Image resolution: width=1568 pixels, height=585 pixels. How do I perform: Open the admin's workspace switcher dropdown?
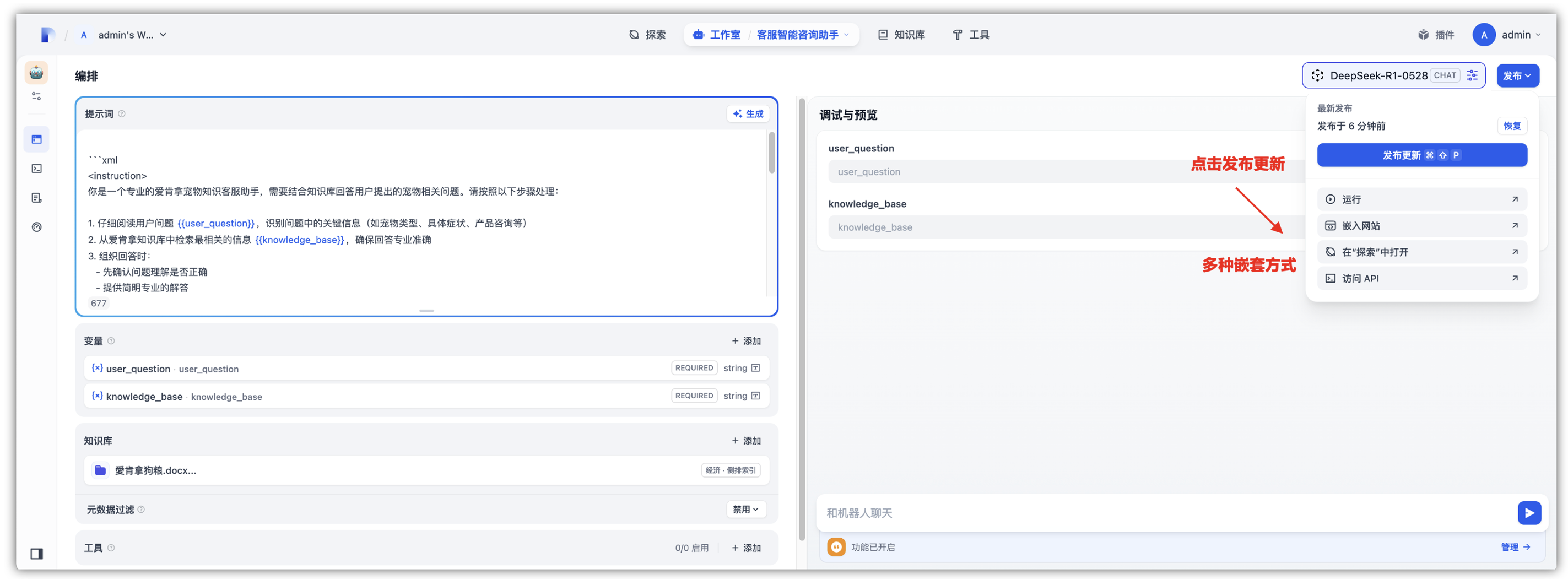[124, 35]
